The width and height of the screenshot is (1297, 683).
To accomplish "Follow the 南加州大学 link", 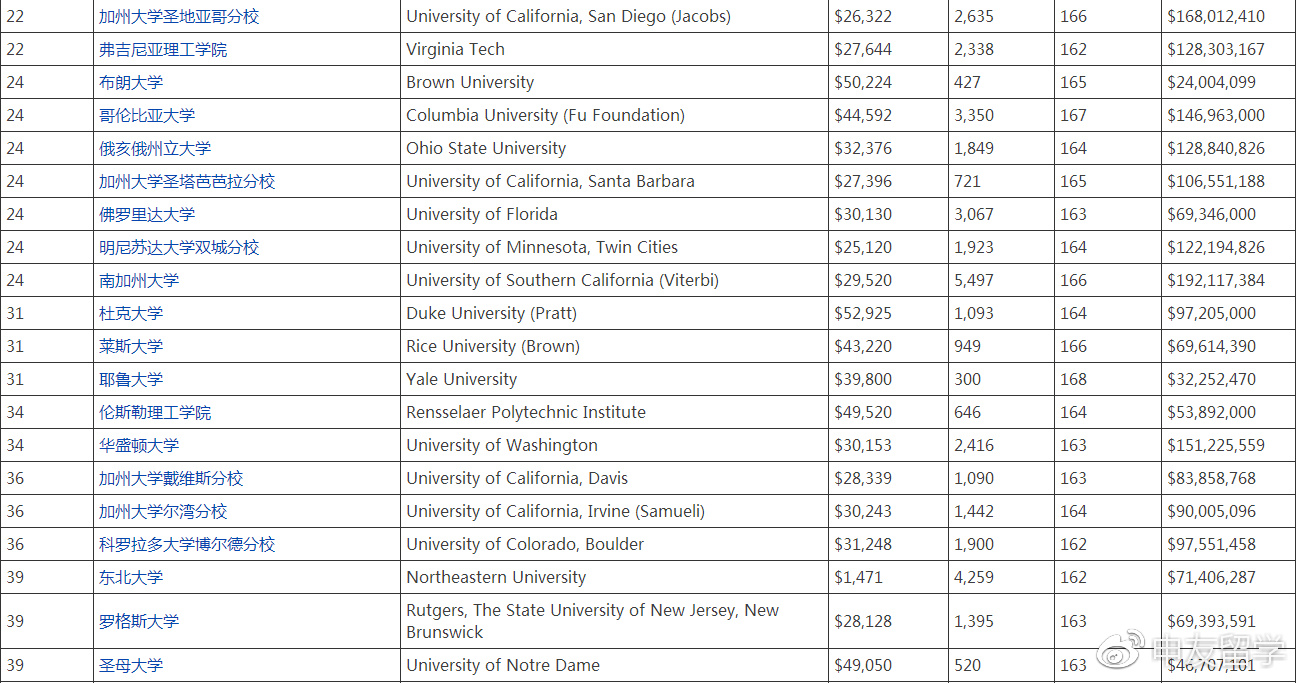I will 139,281.
